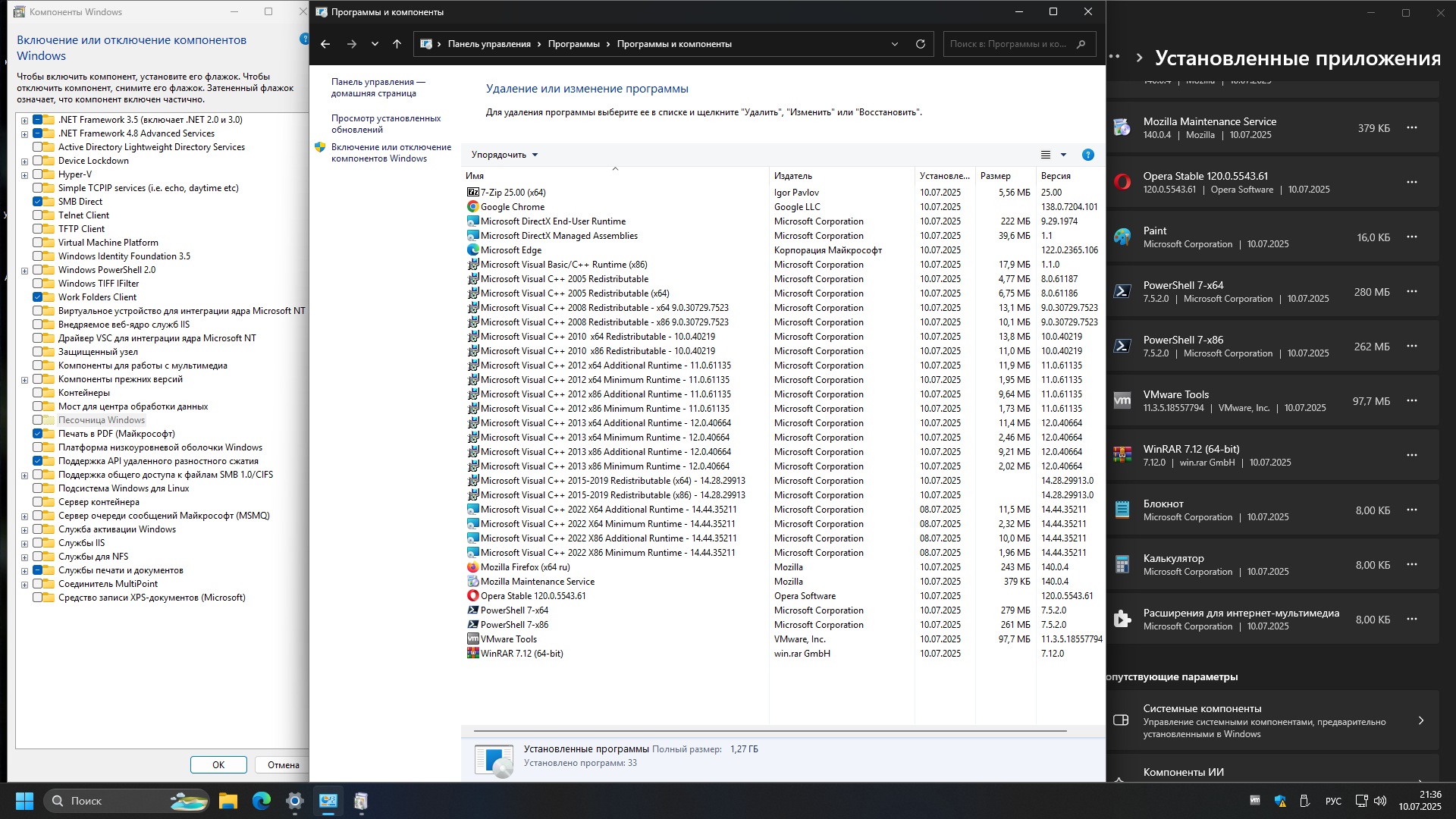The width and height of the screenshot is (1456, 819).
Task: Refresh the Programs and Features address bar
Action: pyautogui.click(x=921, y=44)
